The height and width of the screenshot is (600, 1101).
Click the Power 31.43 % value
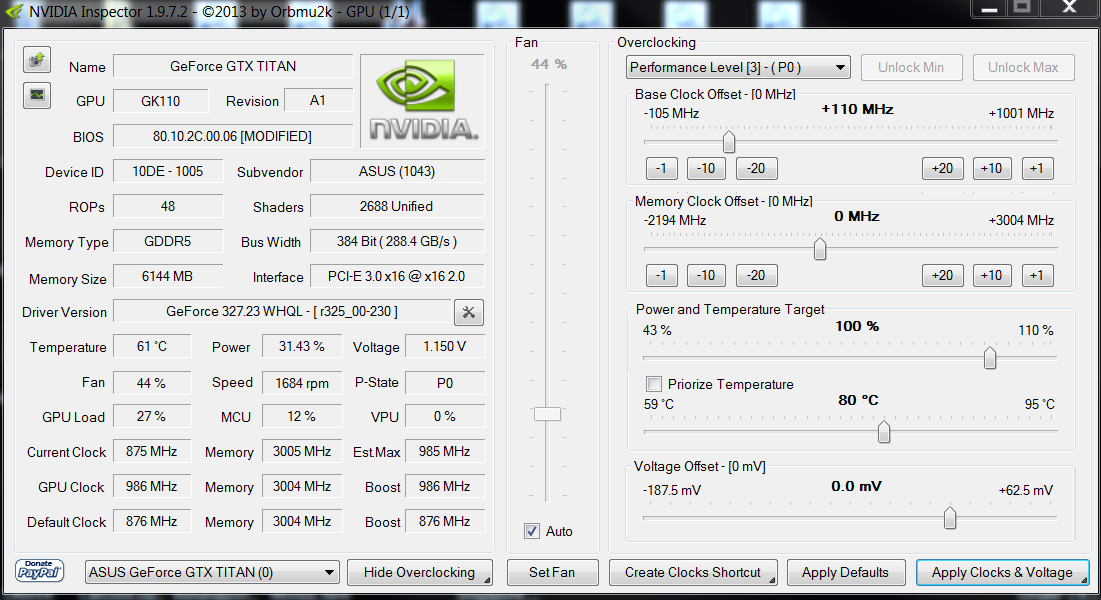pyautogui.click(x=302, y=346)
